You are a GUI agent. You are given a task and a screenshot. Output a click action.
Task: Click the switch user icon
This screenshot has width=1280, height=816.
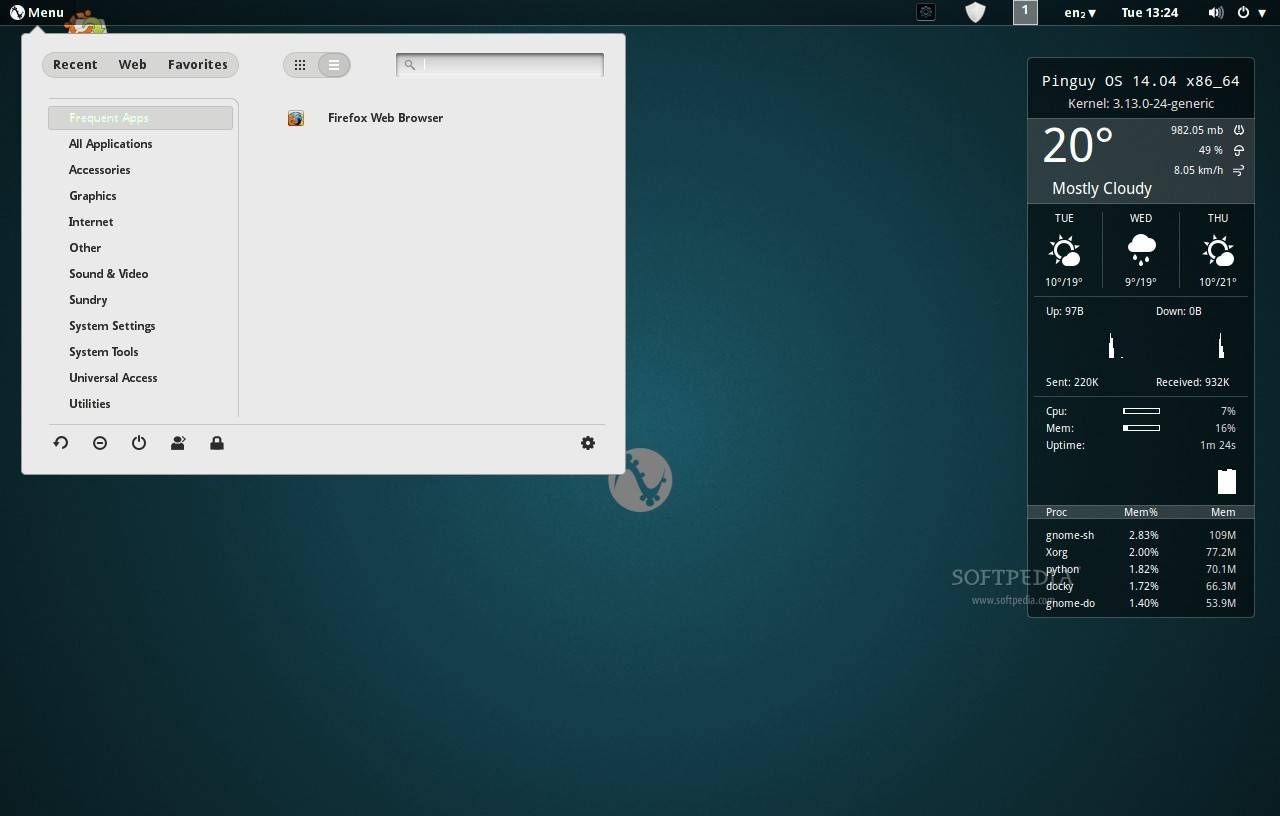point(178,443)
